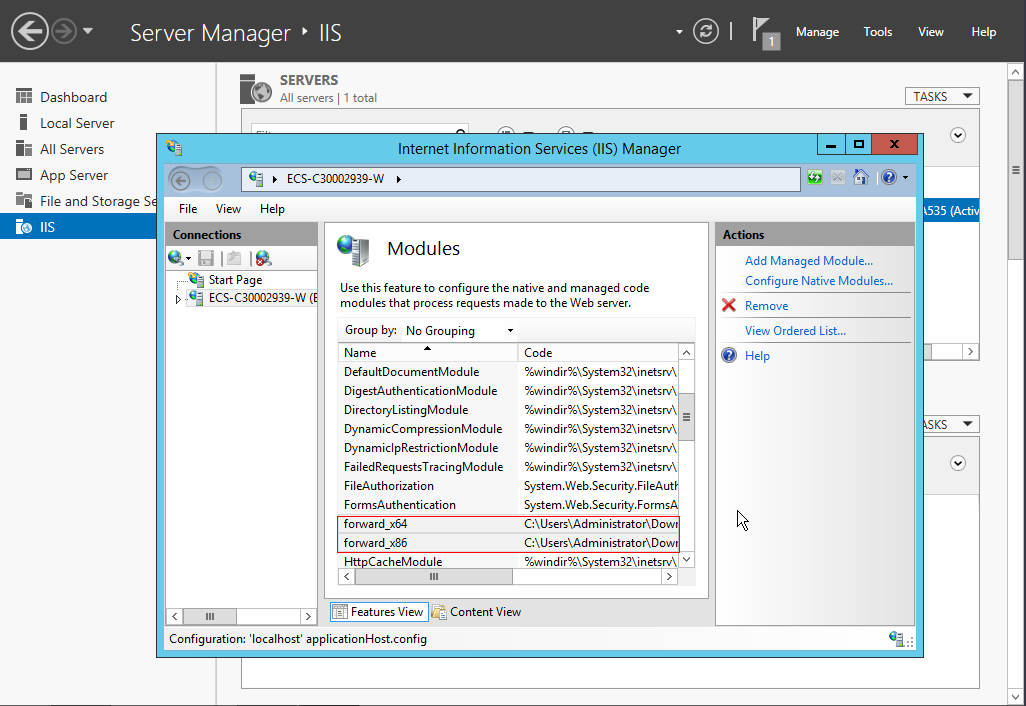Viewport: 1026px width, 706px height.
Task: Click IIS Manager back navigation button
Action: coord(181,180)
